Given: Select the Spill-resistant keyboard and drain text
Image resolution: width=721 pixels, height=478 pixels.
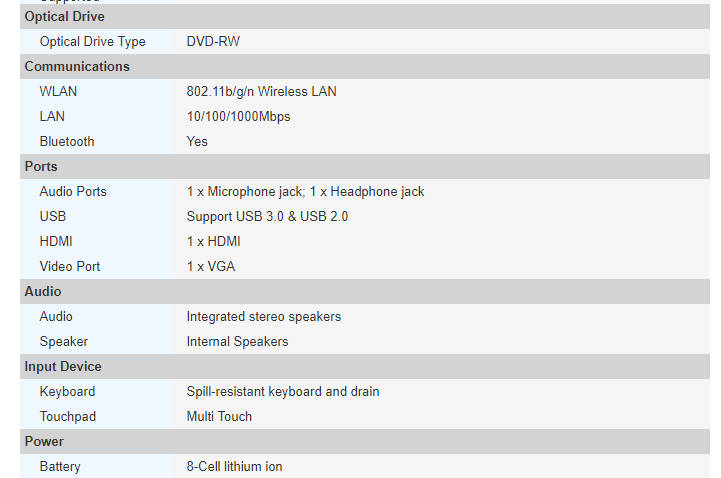Looking at the screenshot, I should pos(283,392).
